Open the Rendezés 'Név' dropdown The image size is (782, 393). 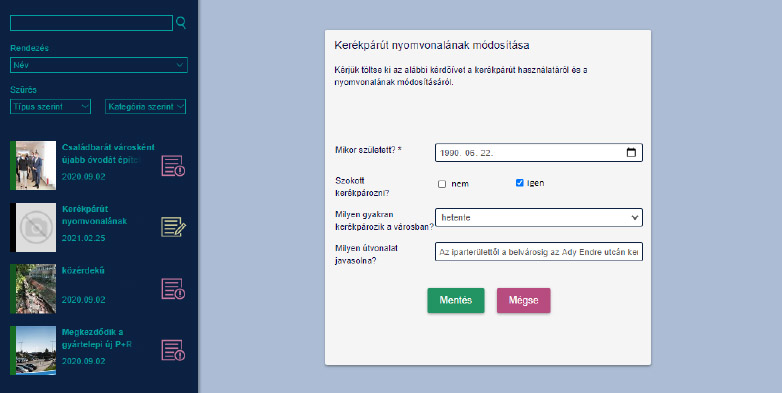pyautogui.click(x=99, y=65)
